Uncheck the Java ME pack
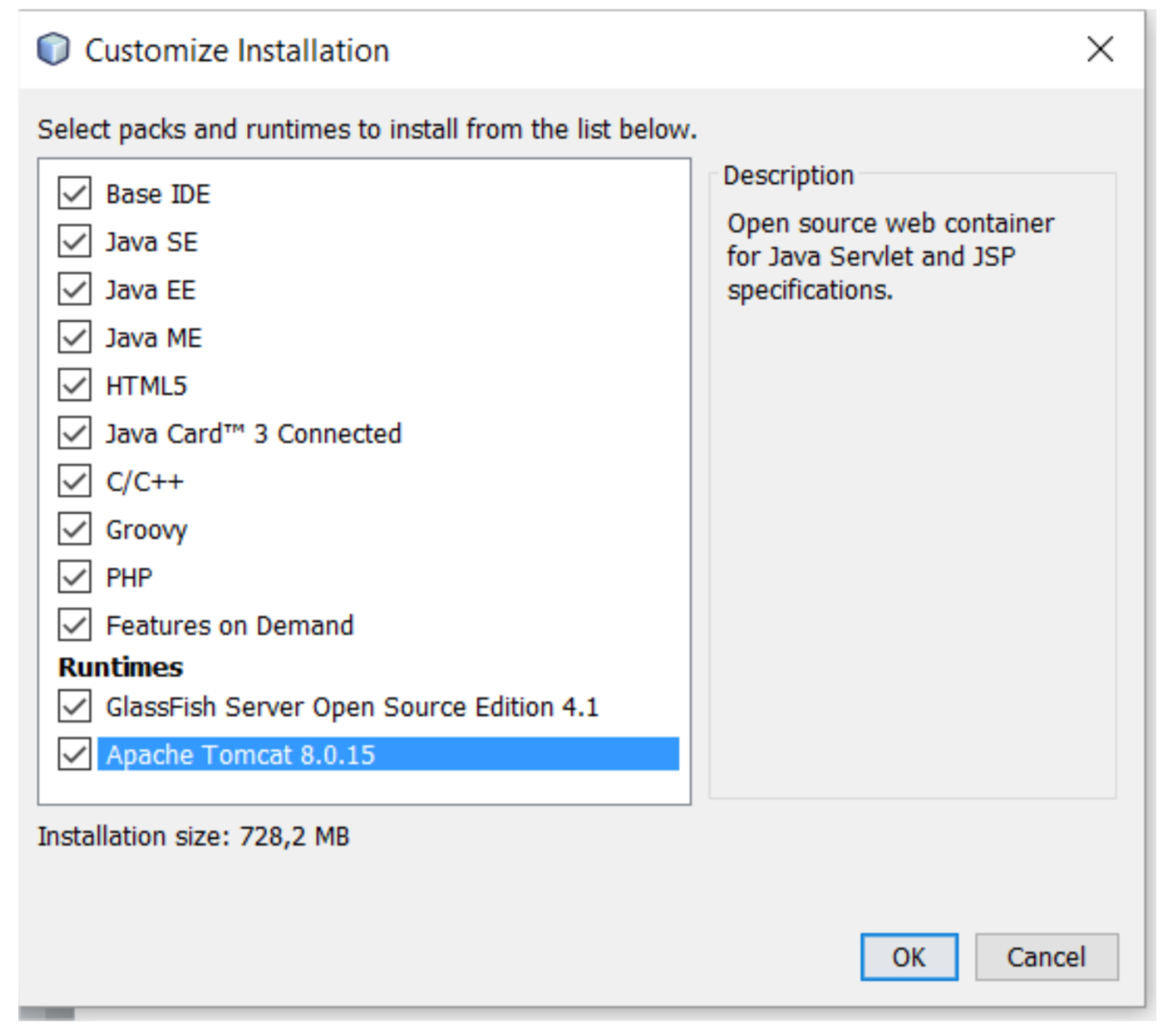 [x=75, y=337]
